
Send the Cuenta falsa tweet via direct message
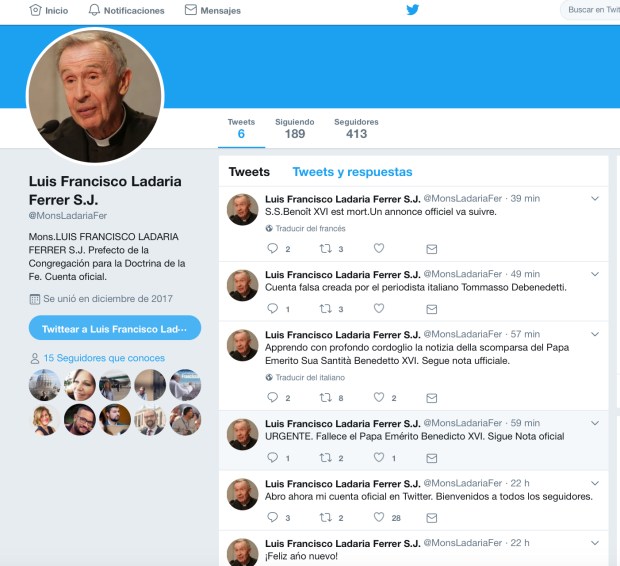431,309
